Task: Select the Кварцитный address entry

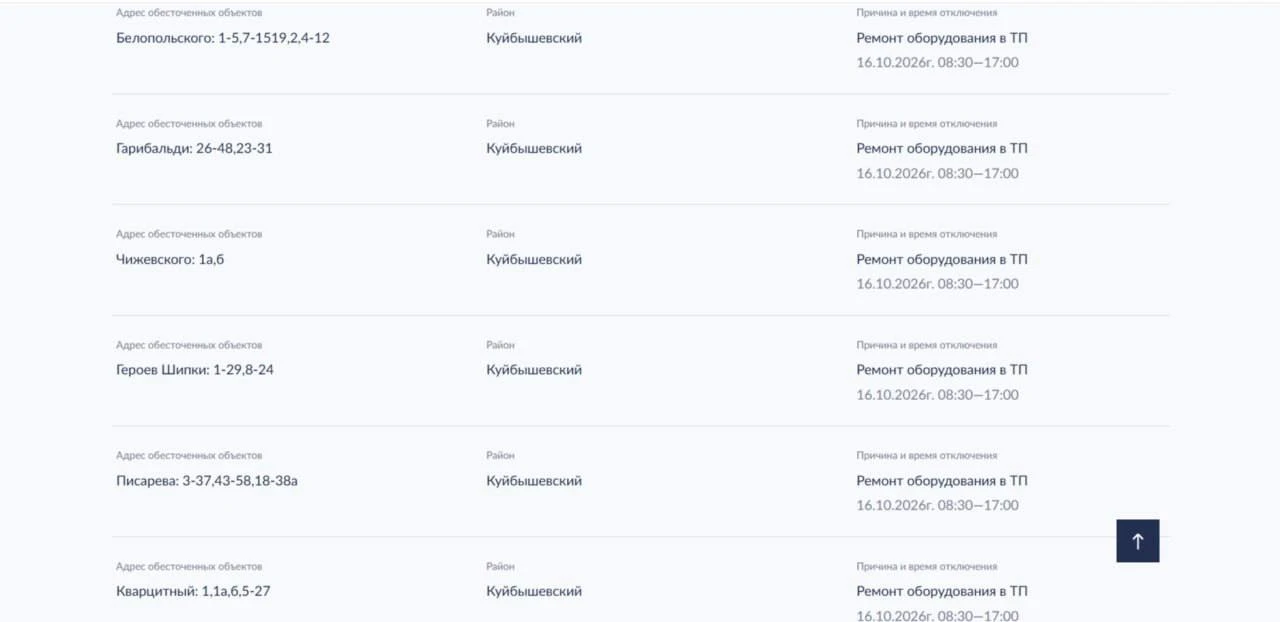Action: 193,591
